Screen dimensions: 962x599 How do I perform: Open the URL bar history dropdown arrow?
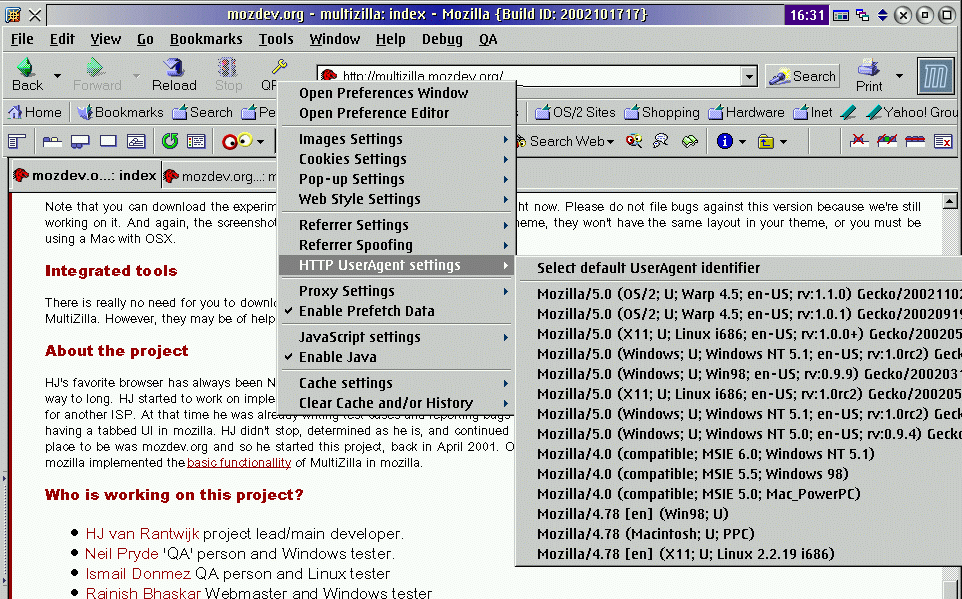click(x=748, y=77)
